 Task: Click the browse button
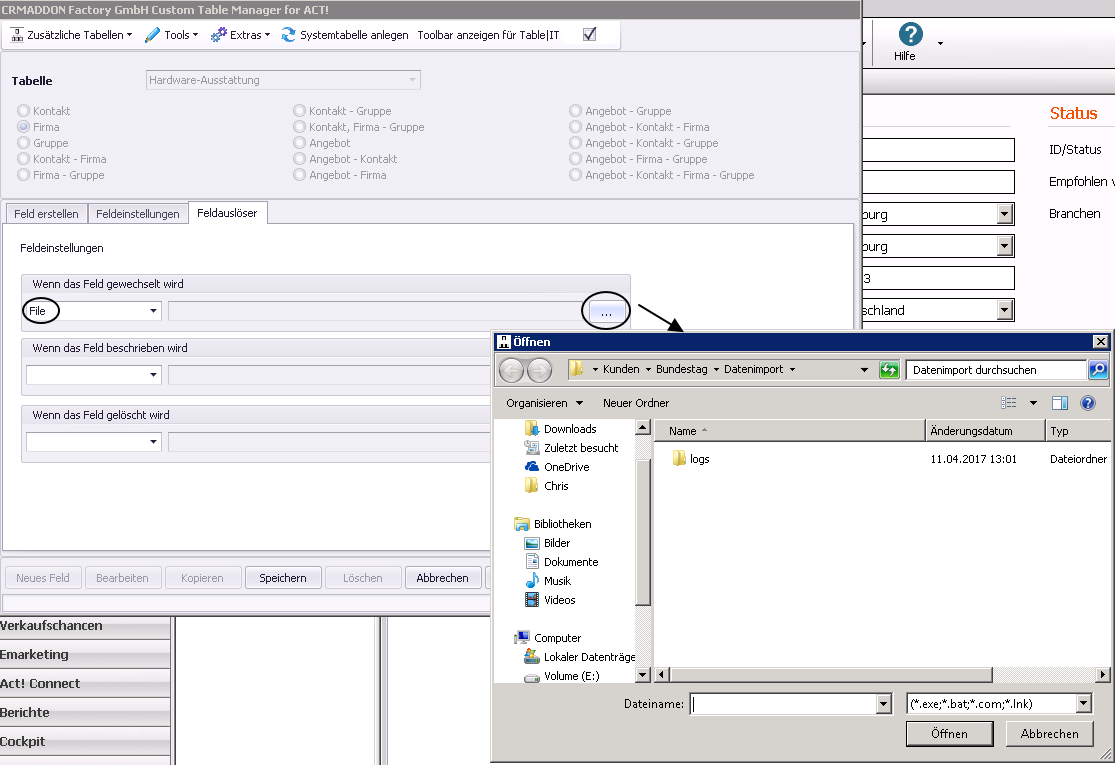point(606,311)
